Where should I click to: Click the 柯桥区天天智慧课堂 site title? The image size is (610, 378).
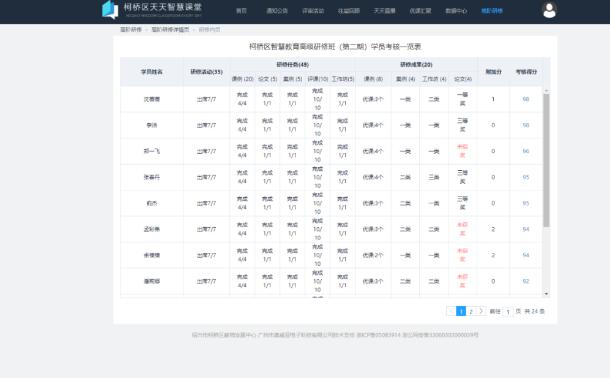163,7
